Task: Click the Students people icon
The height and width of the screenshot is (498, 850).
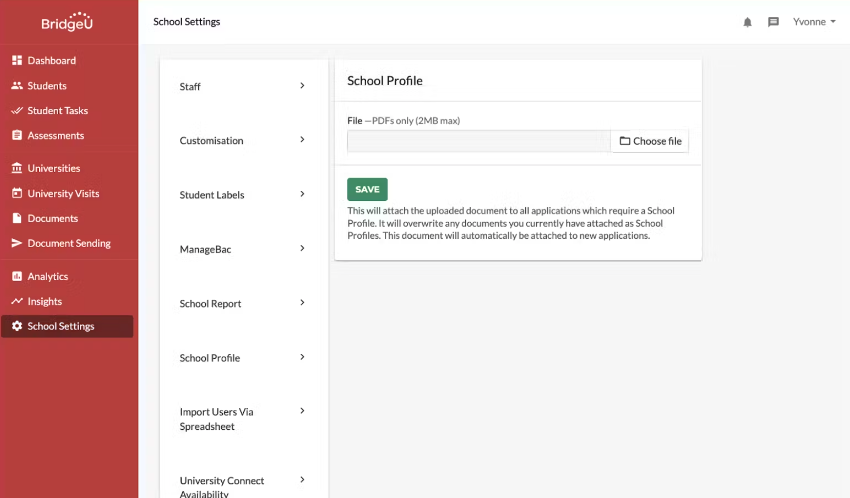Action: pyautogui.click(x=17, y=86)
